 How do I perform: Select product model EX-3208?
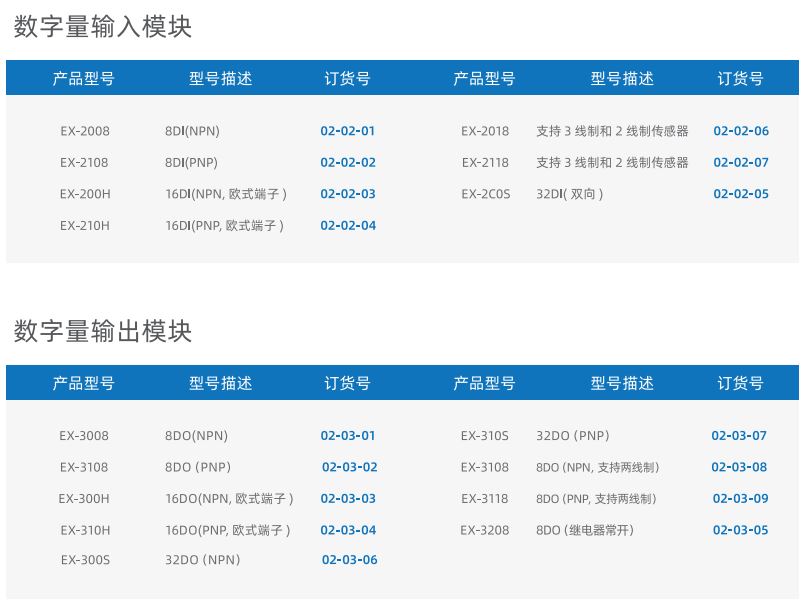pyautogui.click(x=485, y=530)
